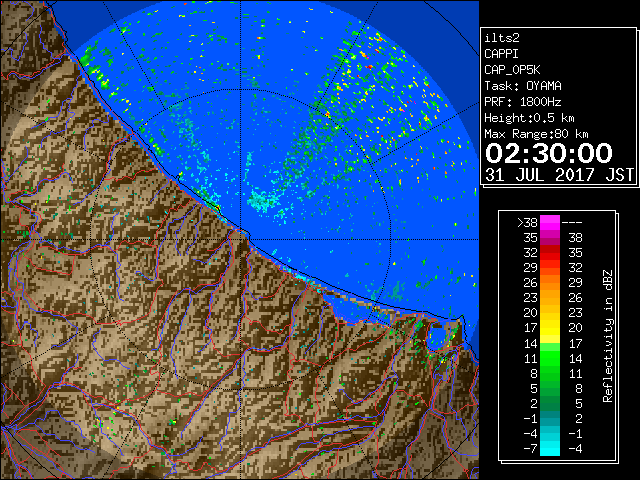Pick the red legend swatch beside left "32"
This screenshot has width=640, height=480.
pyautogui.click(x=550, y=253)
